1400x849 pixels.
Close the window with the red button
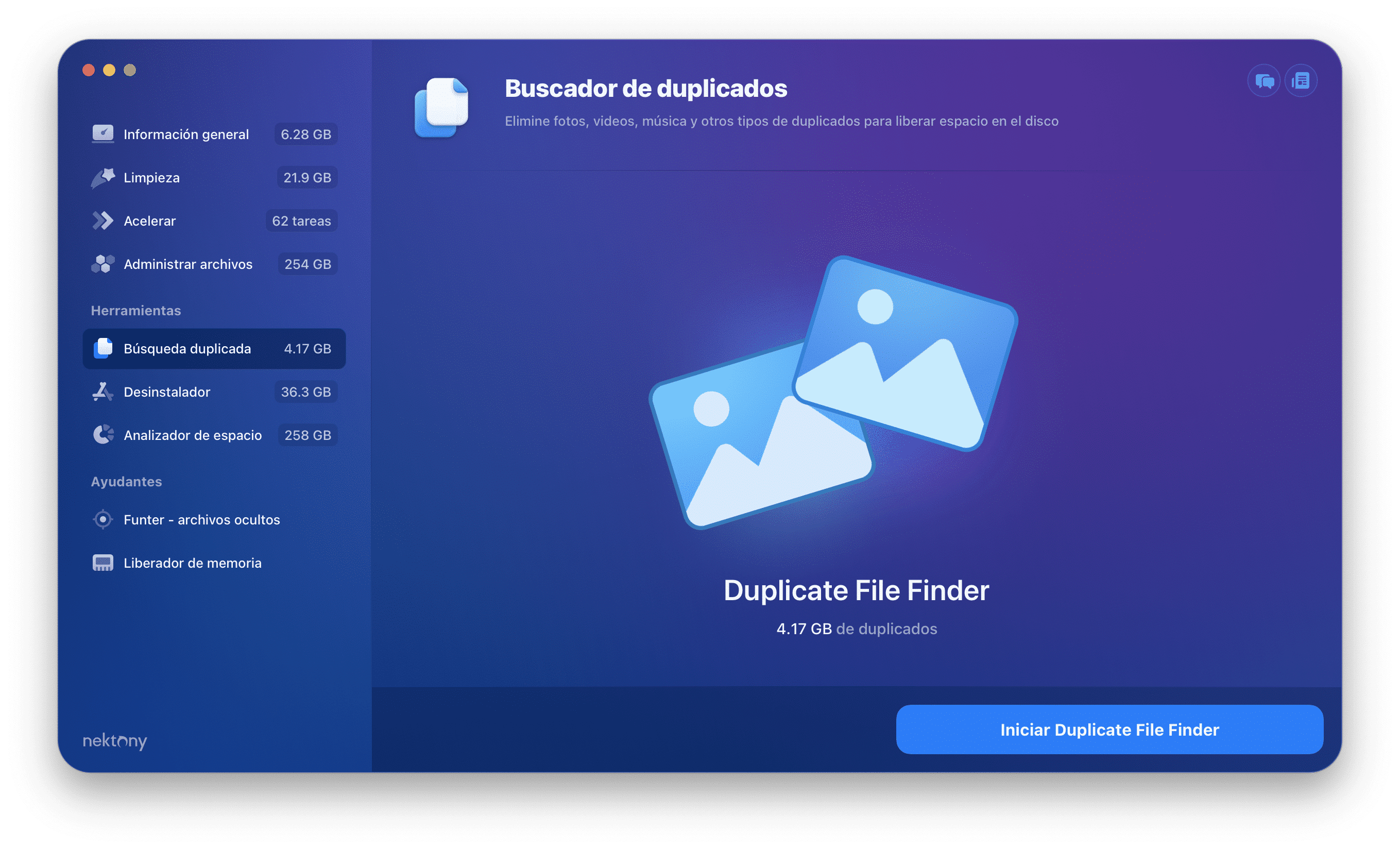tap(89, 70)
